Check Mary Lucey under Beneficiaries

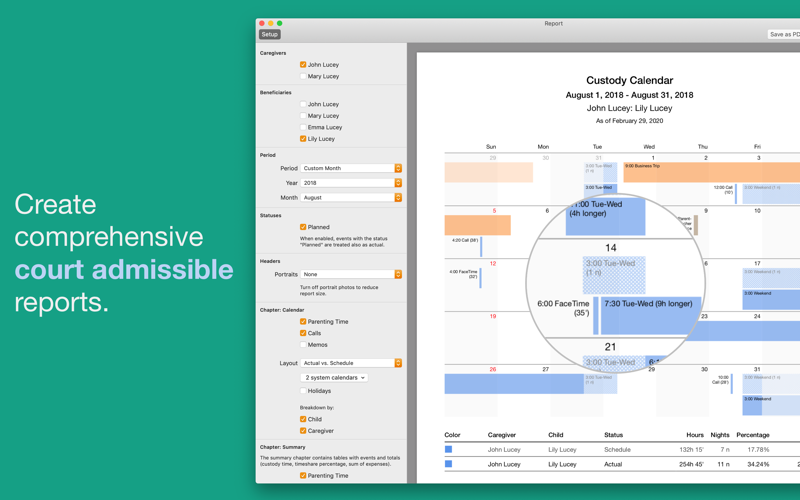(x=303, y=115)
